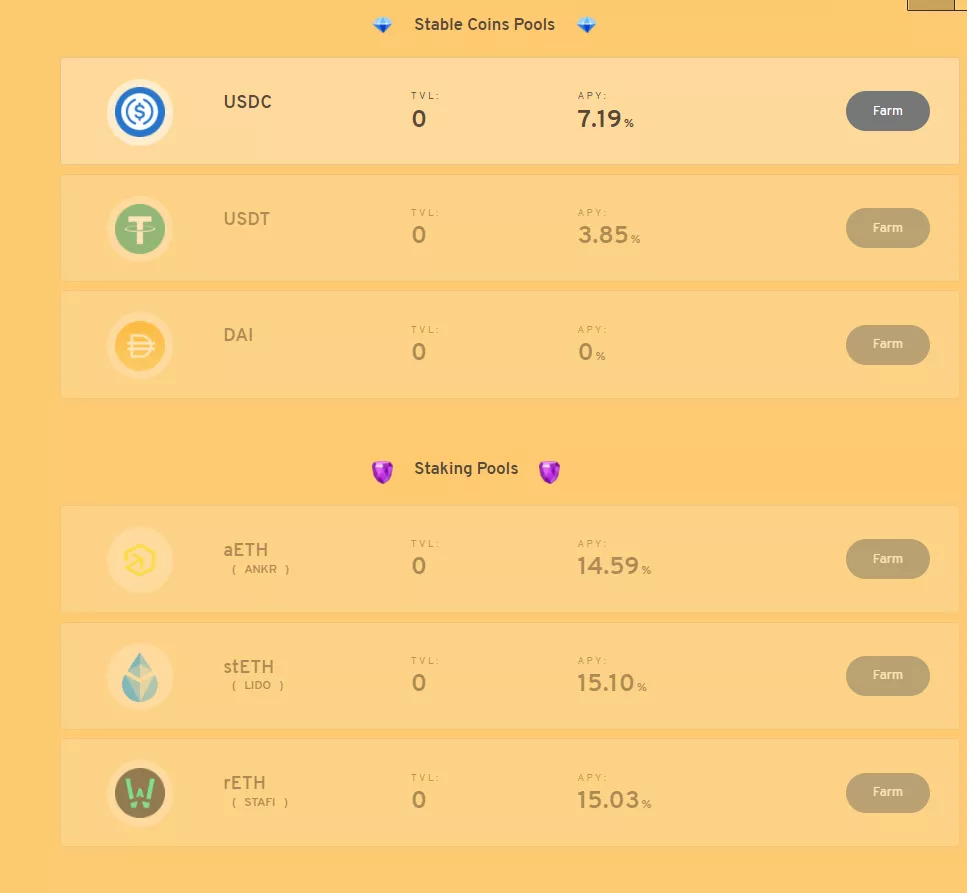Screen dimensions: 967x893
Task: Click the purple gem left of Staking Pools
Action: coord(382,471)
